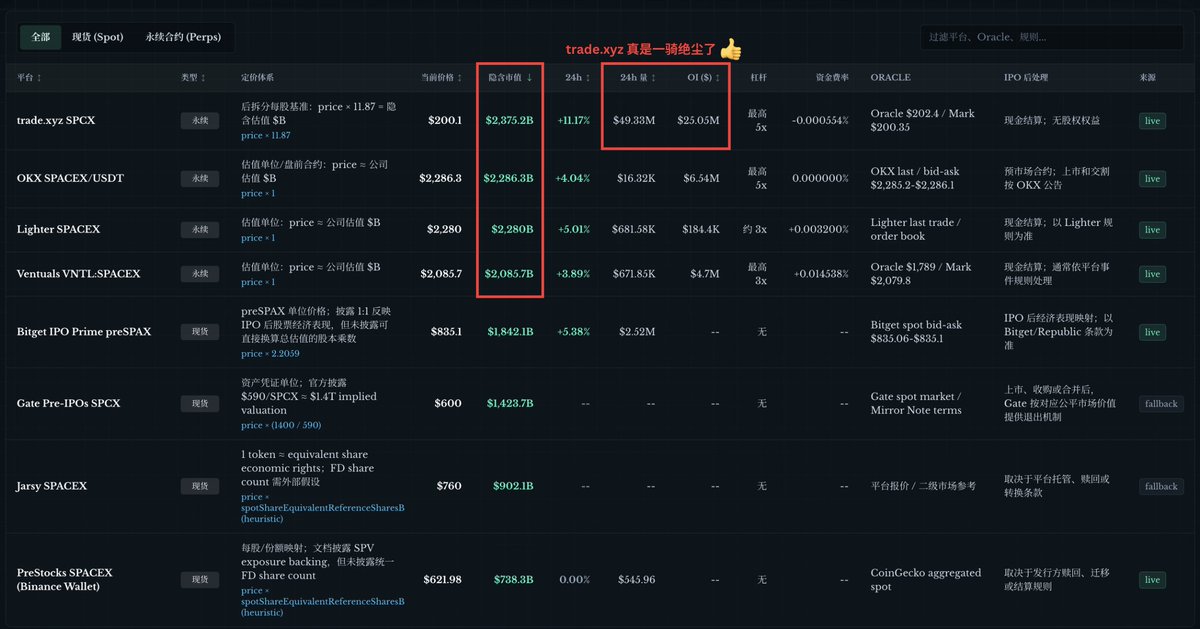Sort by OI ($) column header
This screenshot has height=629, width=1200.
click(701, 77)
